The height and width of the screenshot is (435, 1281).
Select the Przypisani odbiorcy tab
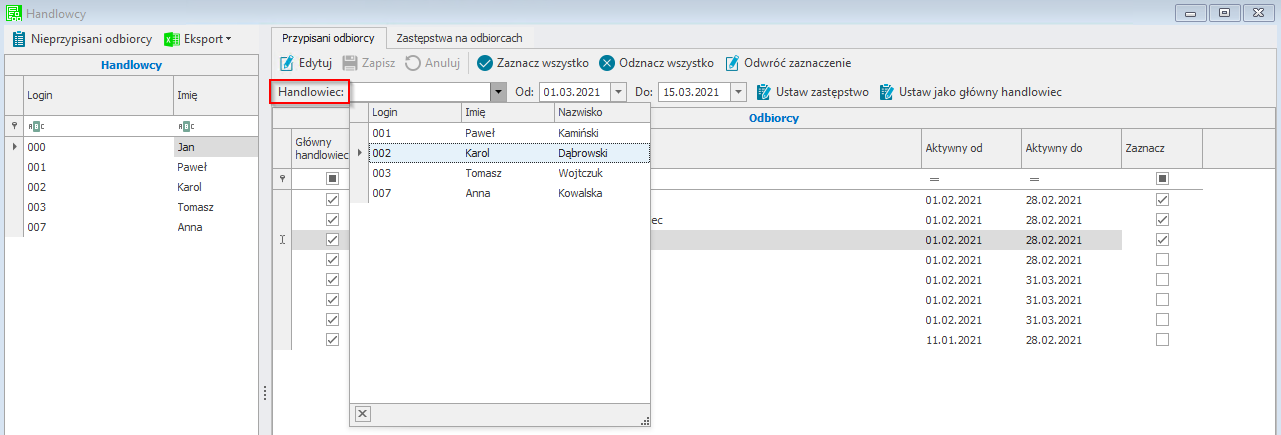328,38
